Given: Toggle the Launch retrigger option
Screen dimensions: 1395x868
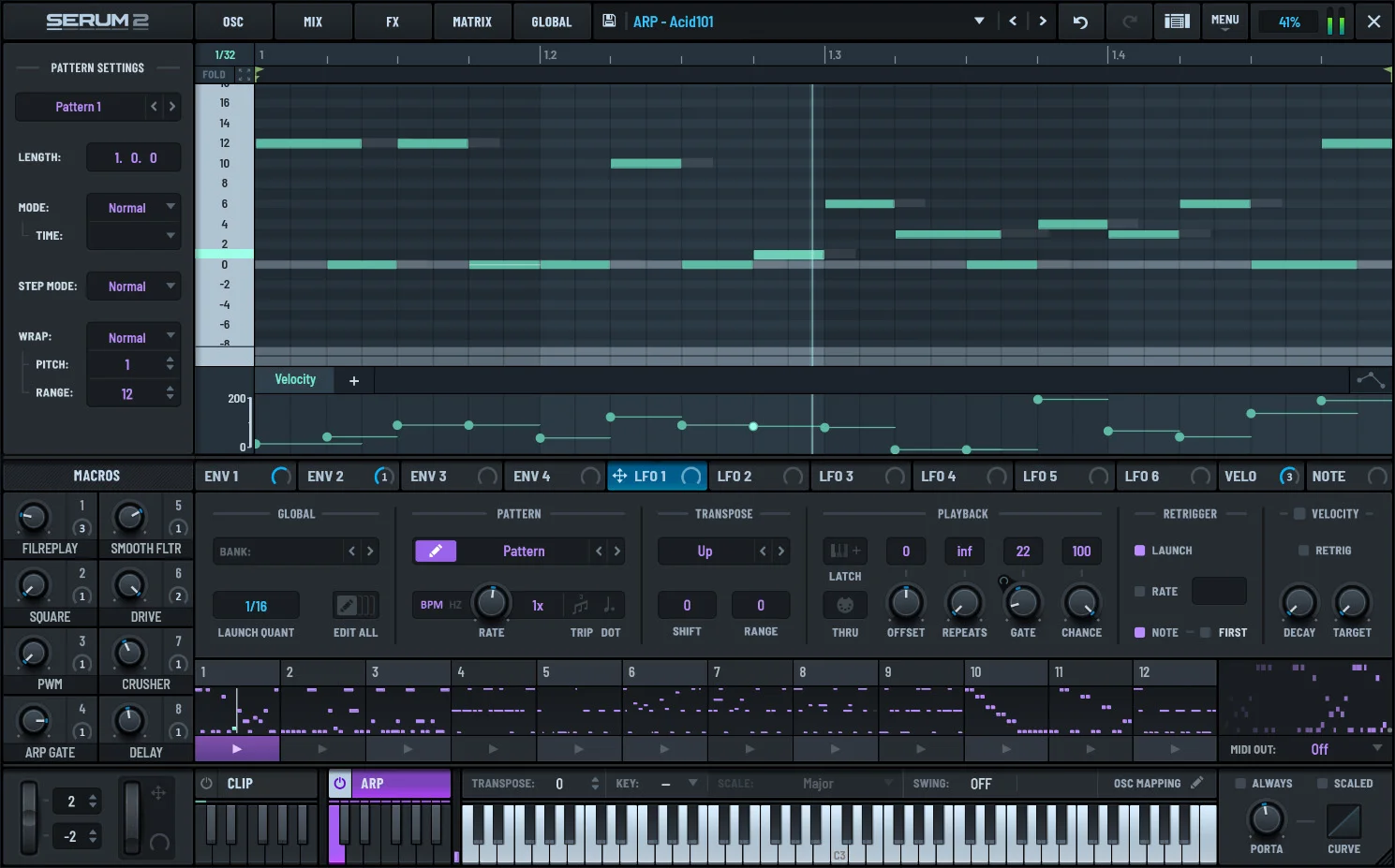Looking at the screenshot, I should pos(1140,551).
